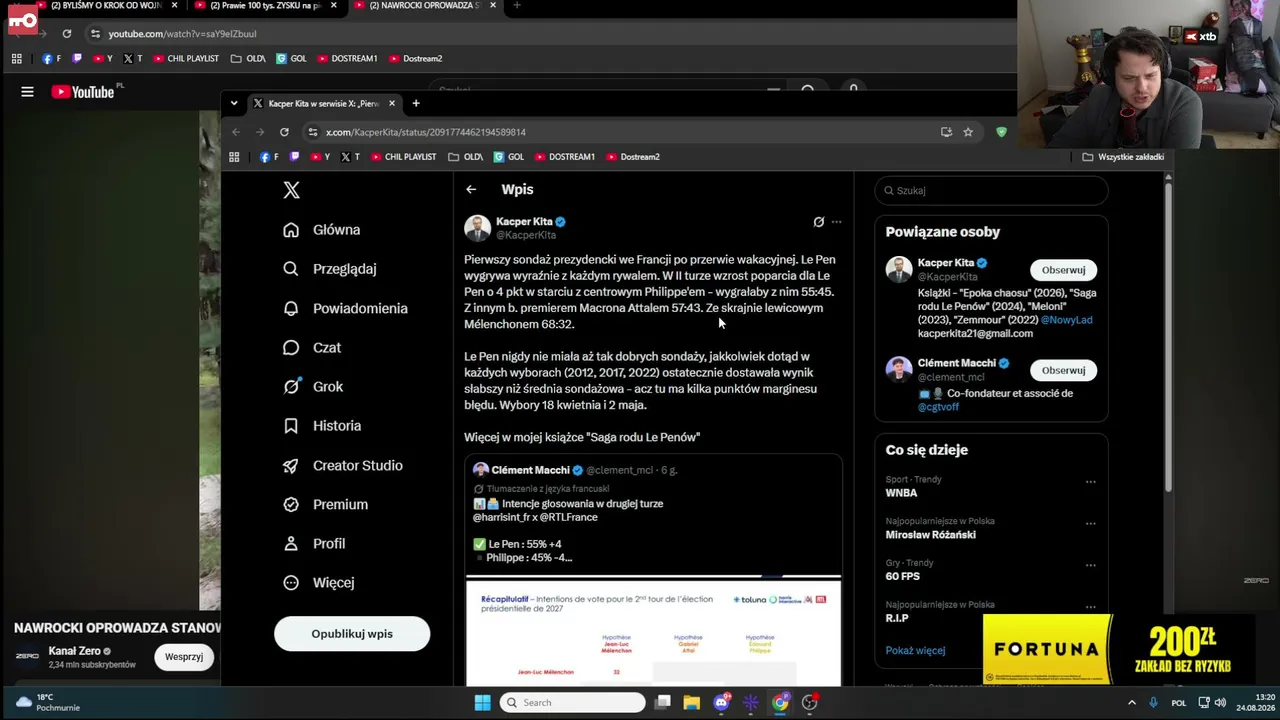
Task: Focus the X Szukaj search field
Action: (x=991, y=190)
